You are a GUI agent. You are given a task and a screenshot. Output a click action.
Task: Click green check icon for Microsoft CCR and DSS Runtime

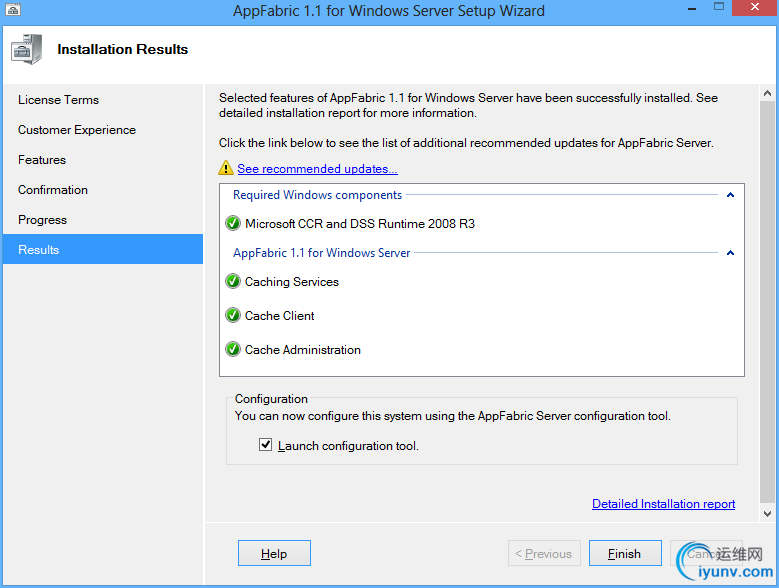coord(233,223)
